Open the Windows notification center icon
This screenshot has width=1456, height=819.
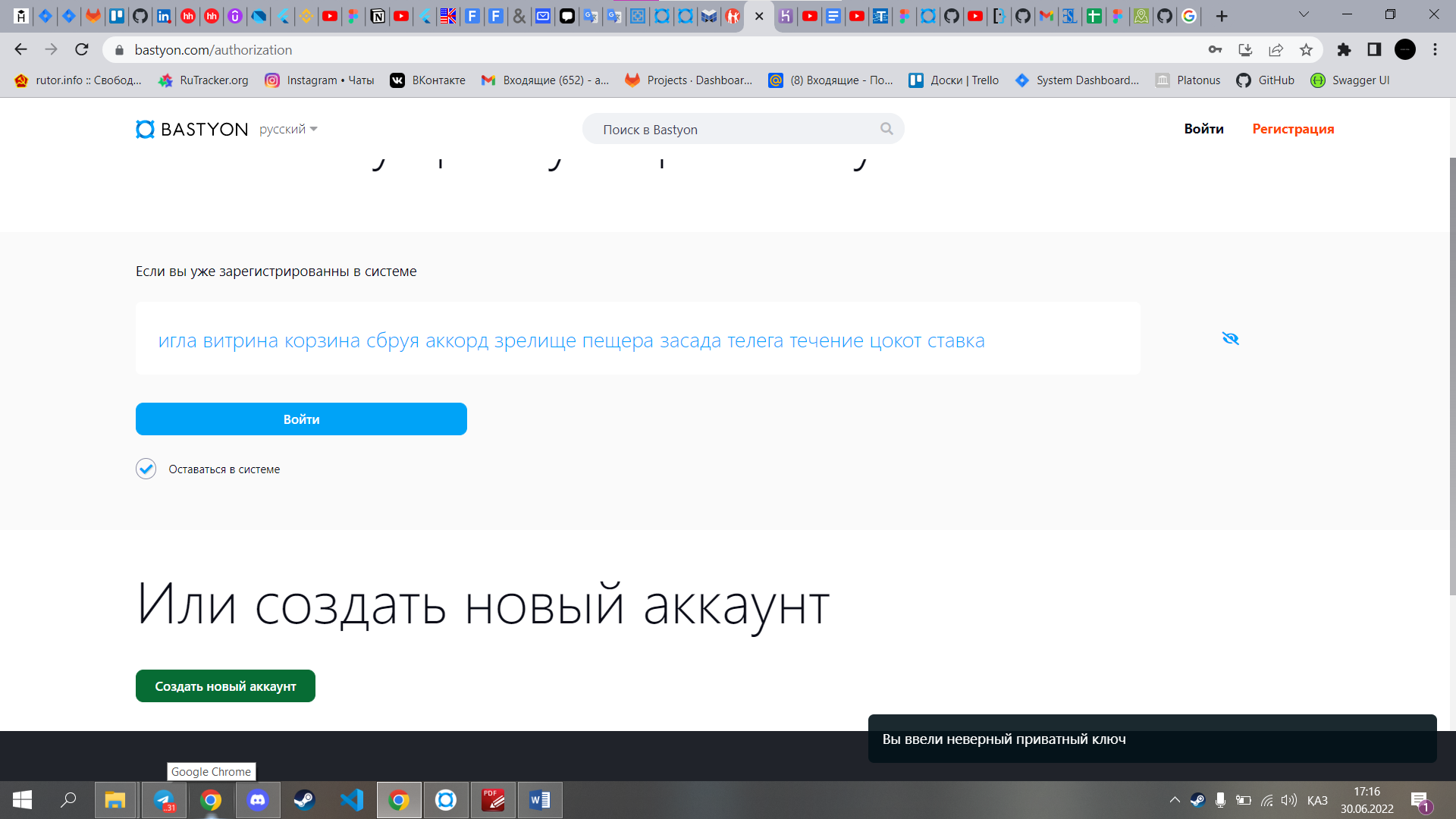pos(1420,801)
